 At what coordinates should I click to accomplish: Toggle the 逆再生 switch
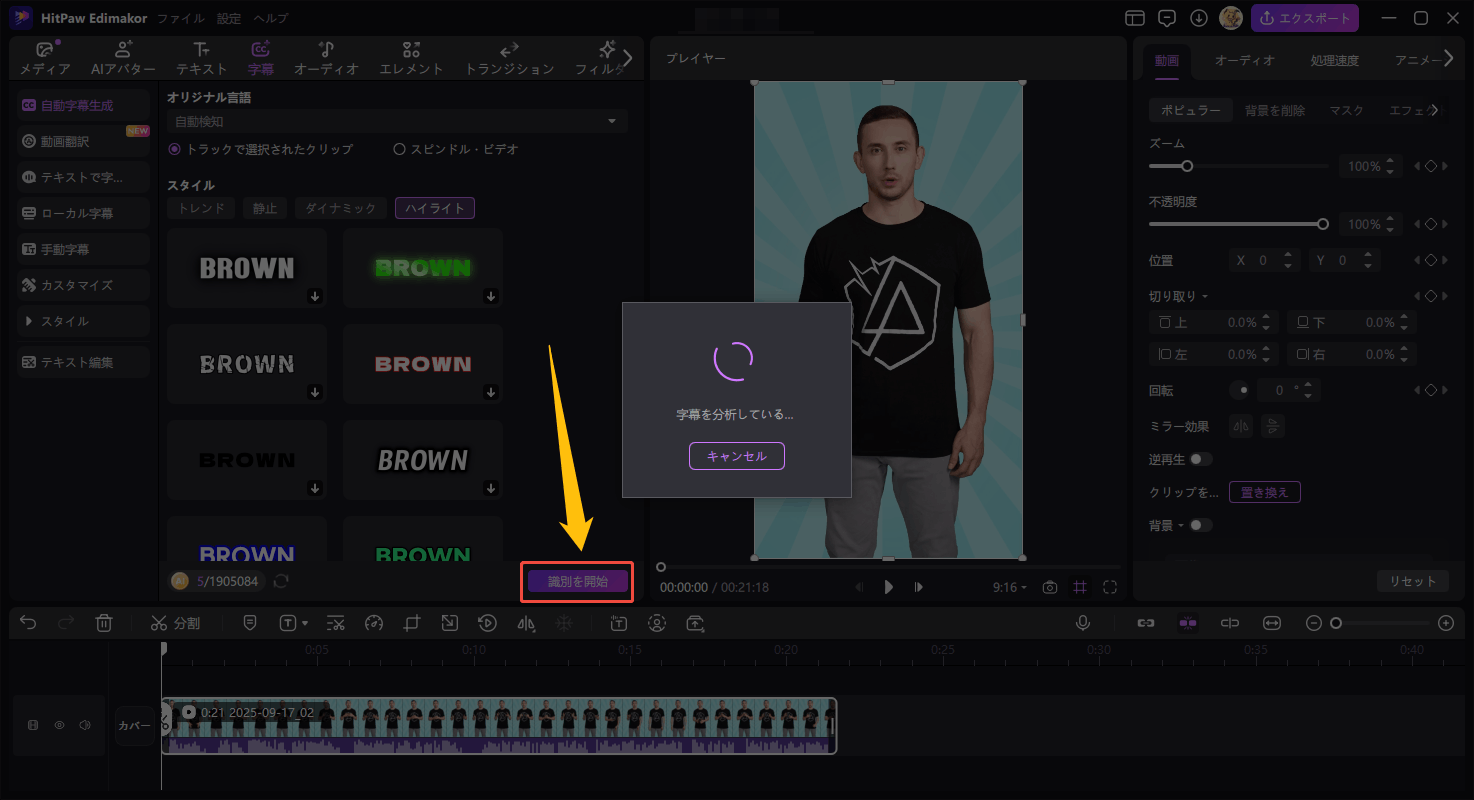click(1200, 459)
